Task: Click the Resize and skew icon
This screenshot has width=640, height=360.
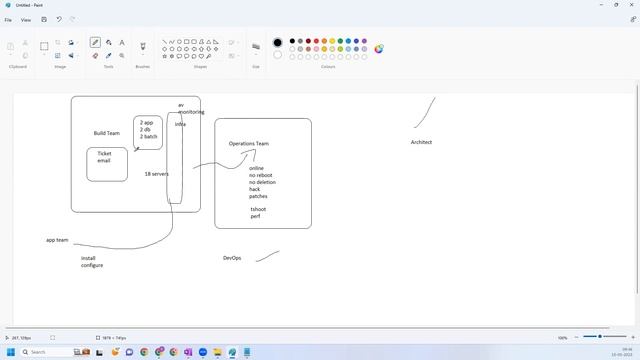Action: (58, 56)
